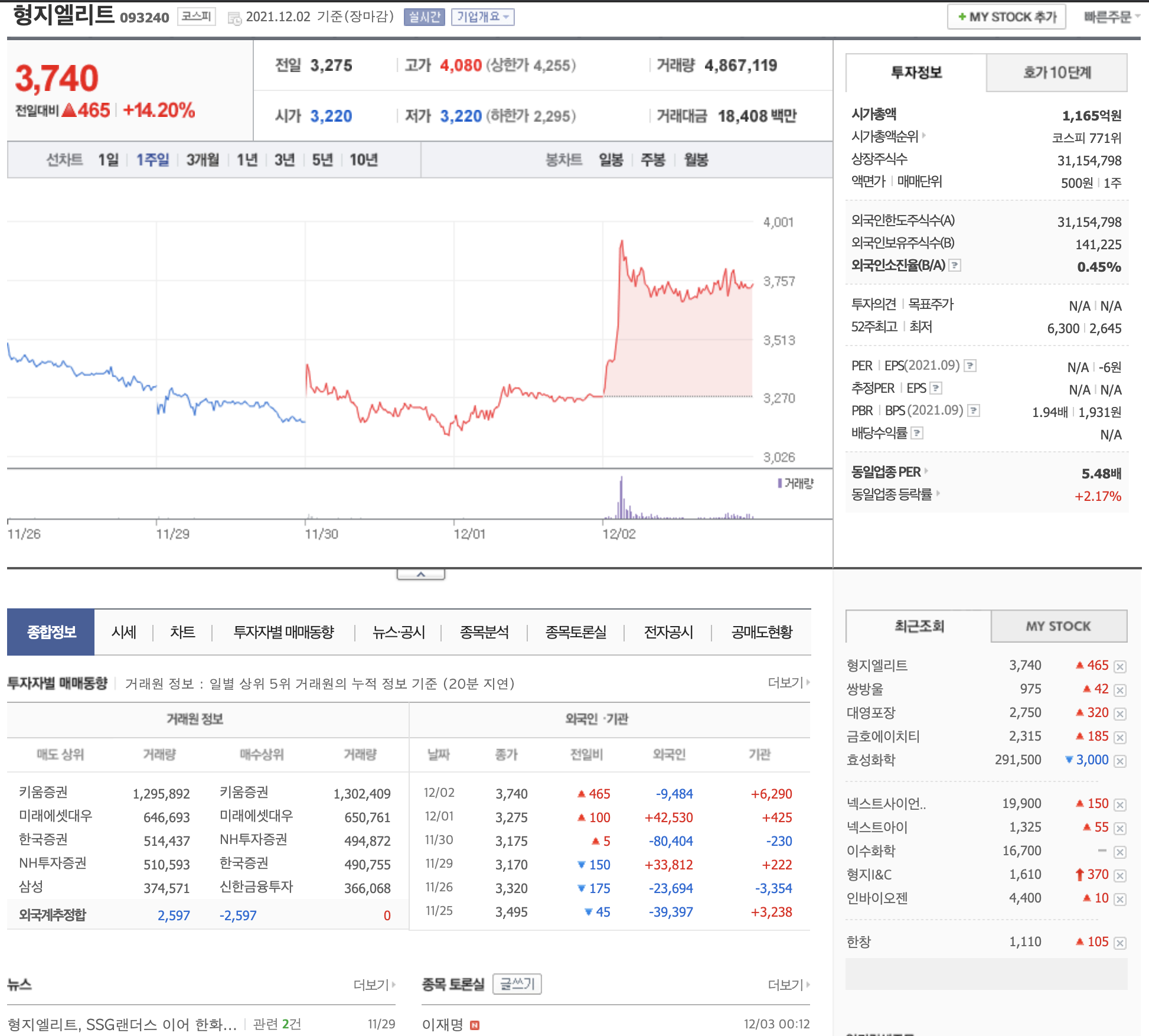Switch to 호가10단계 tab

pos(1057,73)
